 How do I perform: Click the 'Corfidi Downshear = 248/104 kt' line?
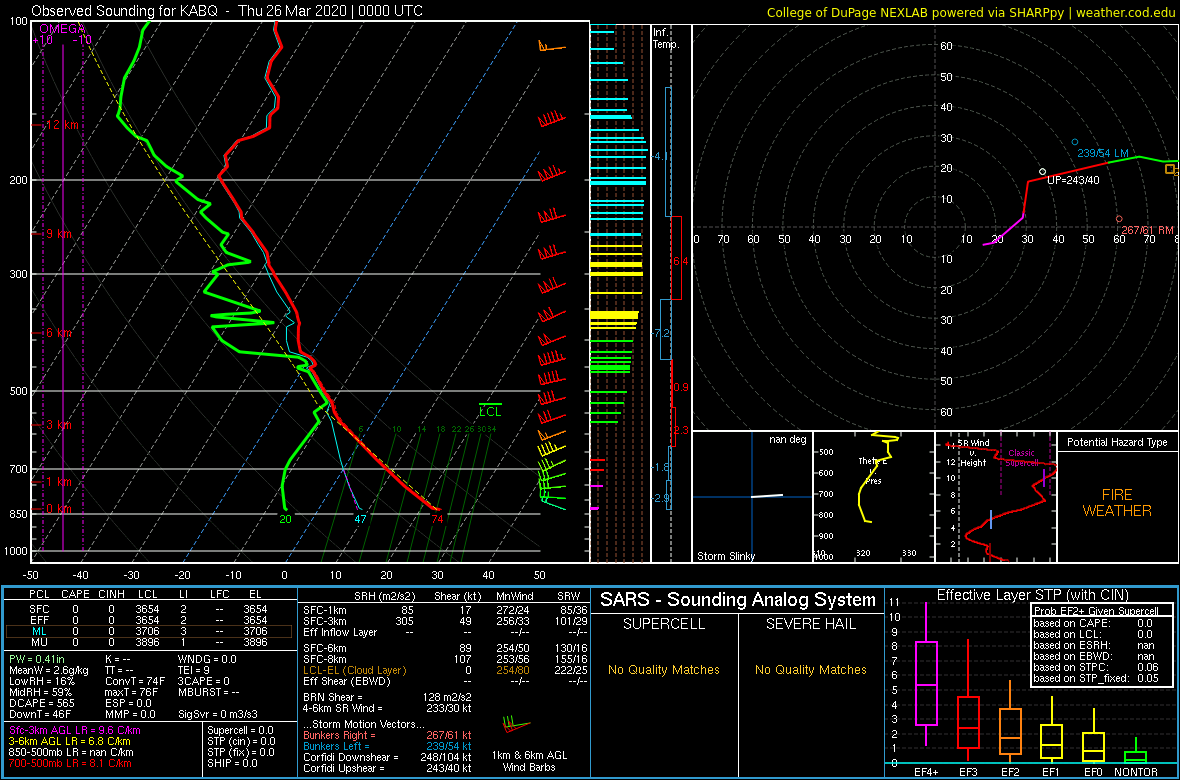pyautogui.click(x=387, y=757)
